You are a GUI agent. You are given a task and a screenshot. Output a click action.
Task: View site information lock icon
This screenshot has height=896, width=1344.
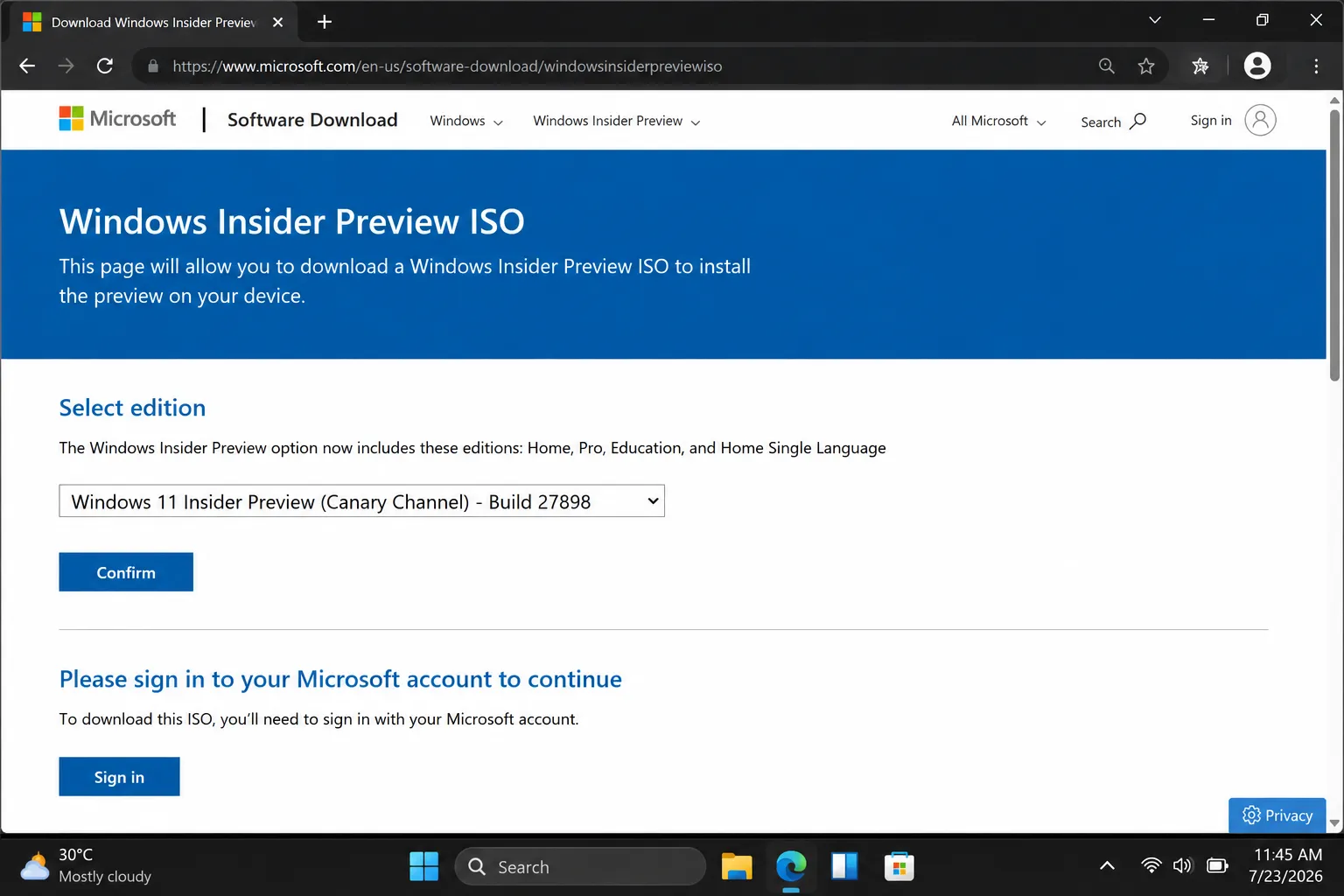pyautogui.click(x=153, y=66)
